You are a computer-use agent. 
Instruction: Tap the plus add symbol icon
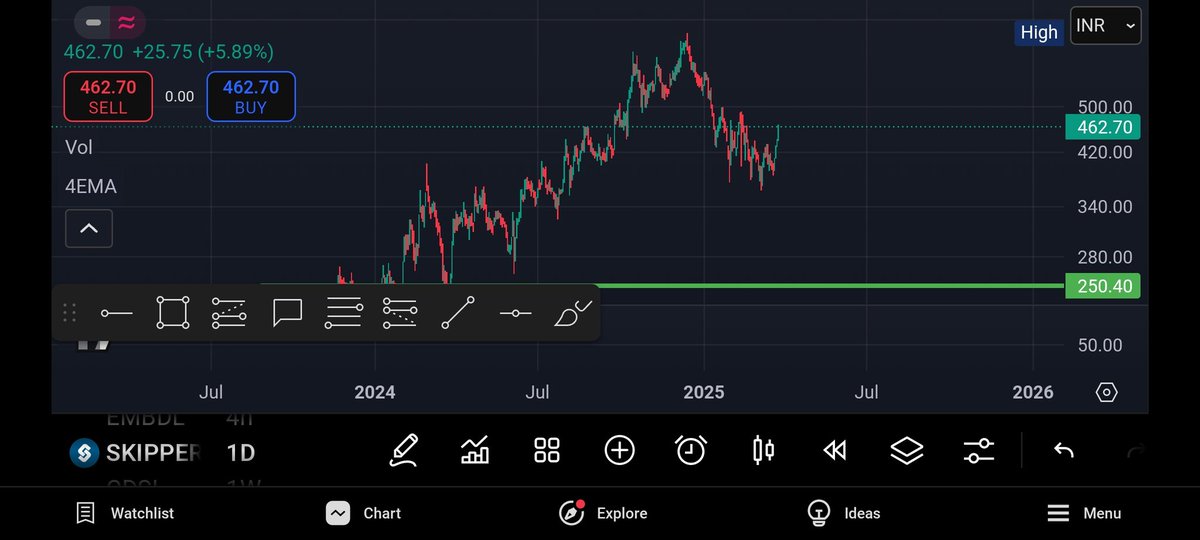coord(620,451)
